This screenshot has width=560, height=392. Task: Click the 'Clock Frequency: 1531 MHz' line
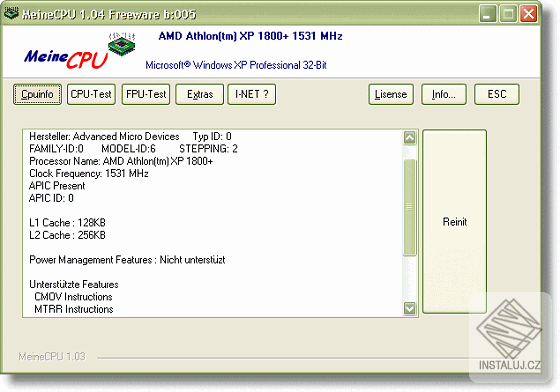pos(89,174)
